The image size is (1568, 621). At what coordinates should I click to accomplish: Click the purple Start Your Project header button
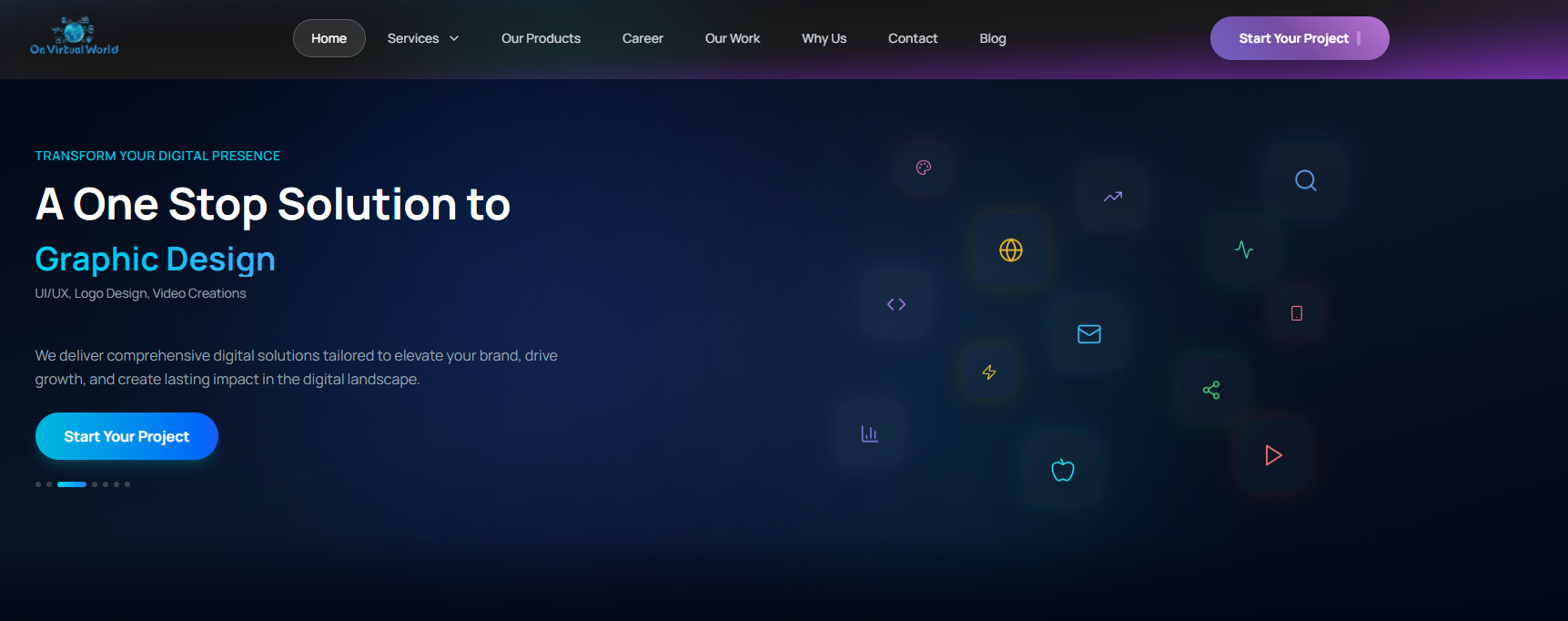click(x=1300, y=38)
